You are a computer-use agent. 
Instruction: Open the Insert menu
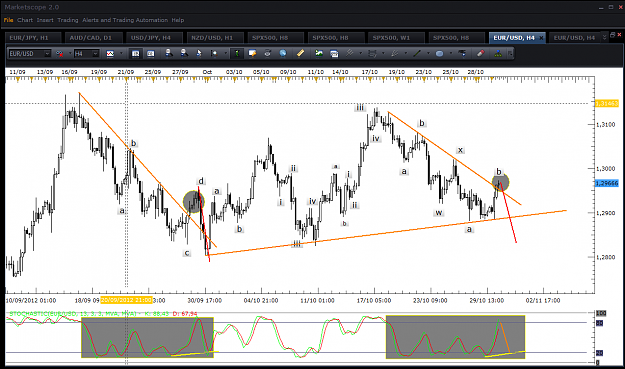45,20
